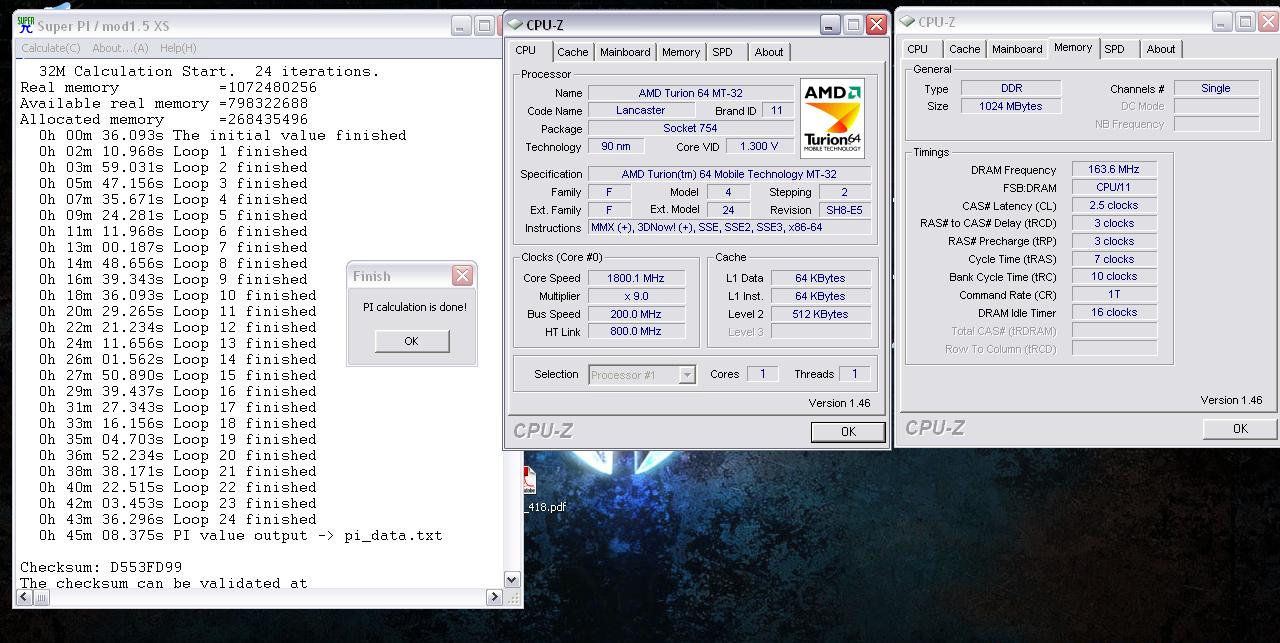Click the Bus Speed value 200.0 MHz
The width and height of the screenshot is (1280, 643).
point(636,314)
